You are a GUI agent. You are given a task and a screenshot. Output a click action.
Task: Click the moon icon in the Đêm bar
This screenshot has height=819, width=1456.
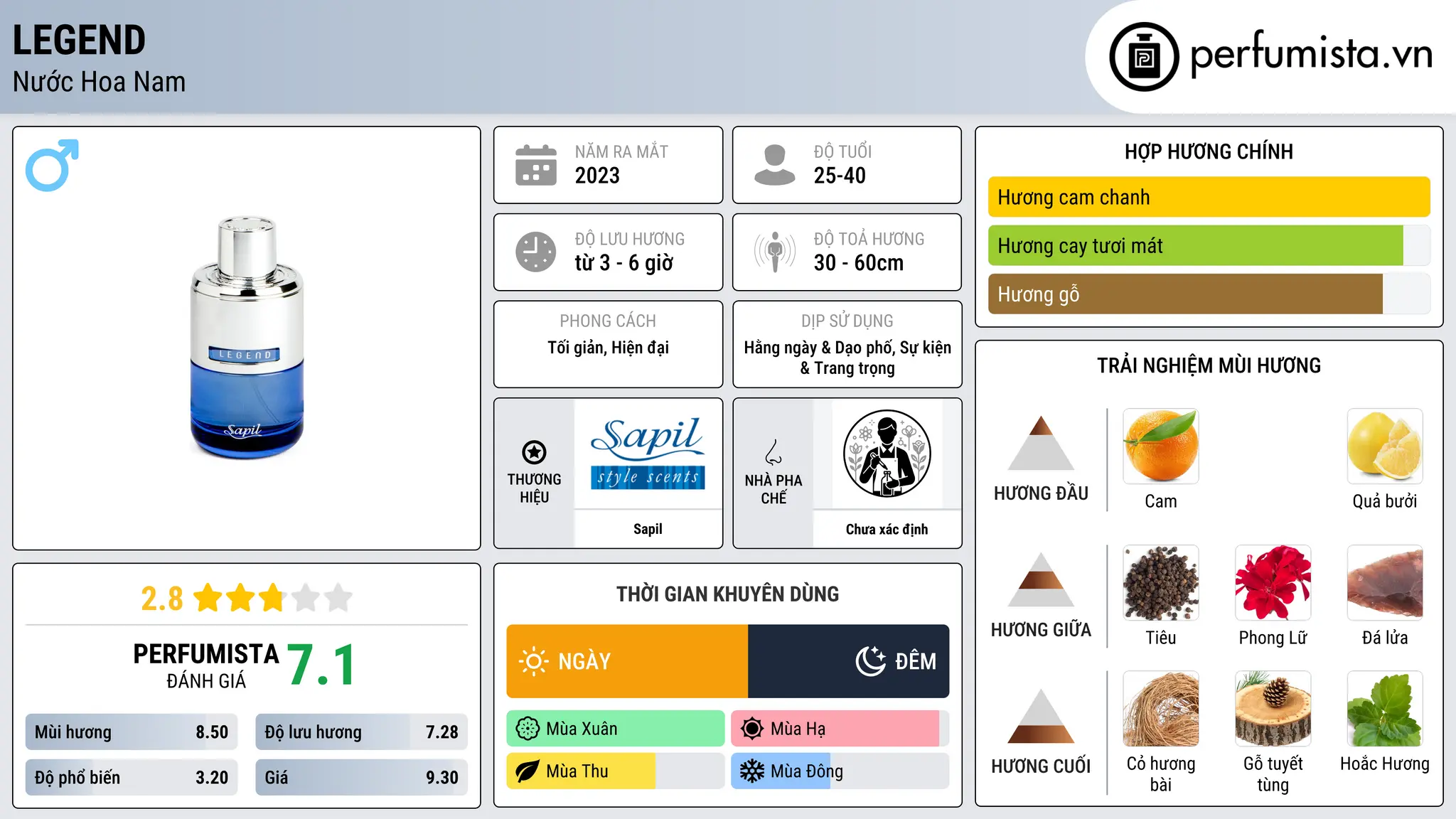[x=870, y=661]
